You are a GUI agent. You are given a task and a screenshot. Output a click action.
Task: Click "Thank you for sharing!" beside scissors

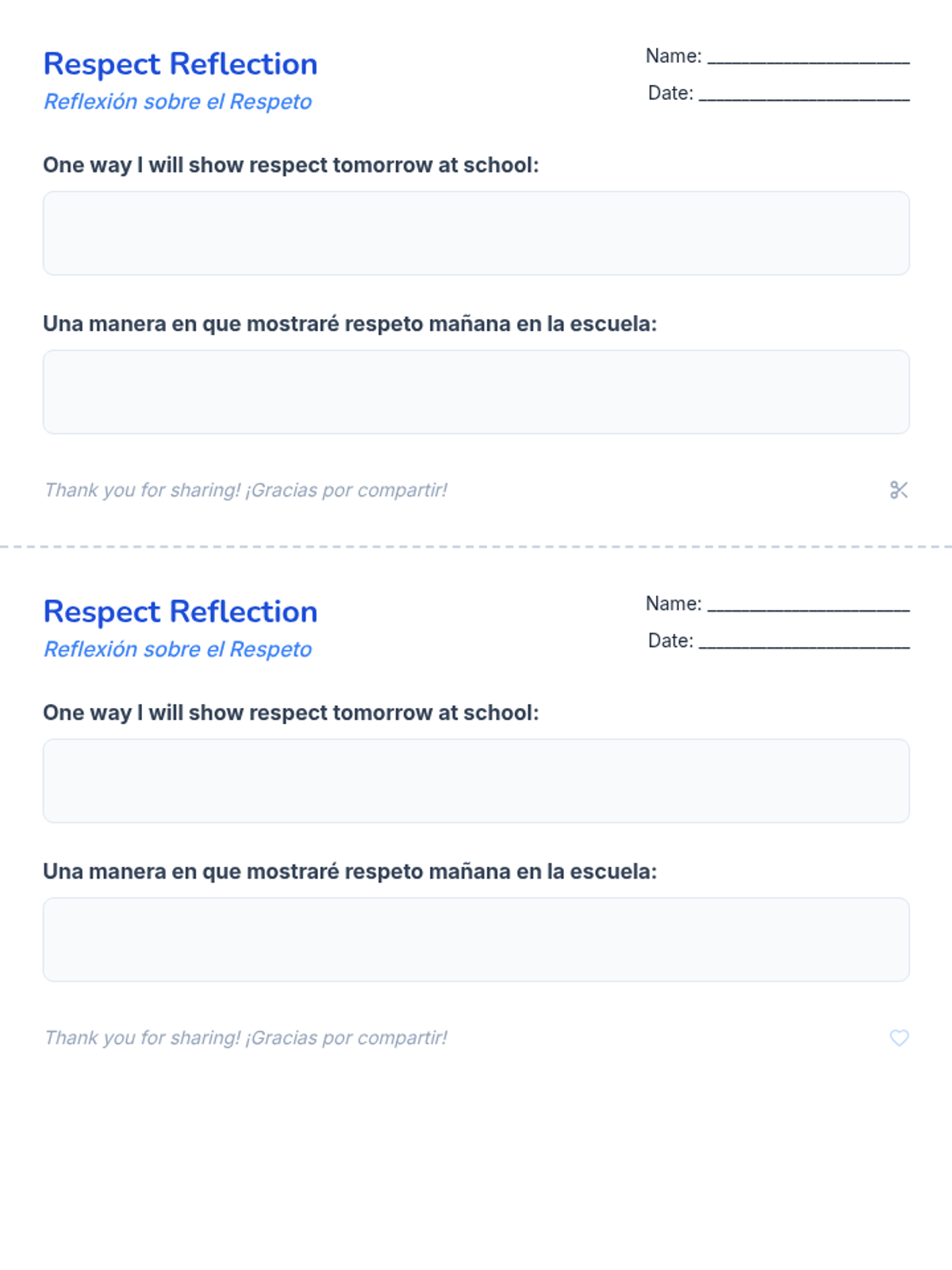tap(143, 491)
